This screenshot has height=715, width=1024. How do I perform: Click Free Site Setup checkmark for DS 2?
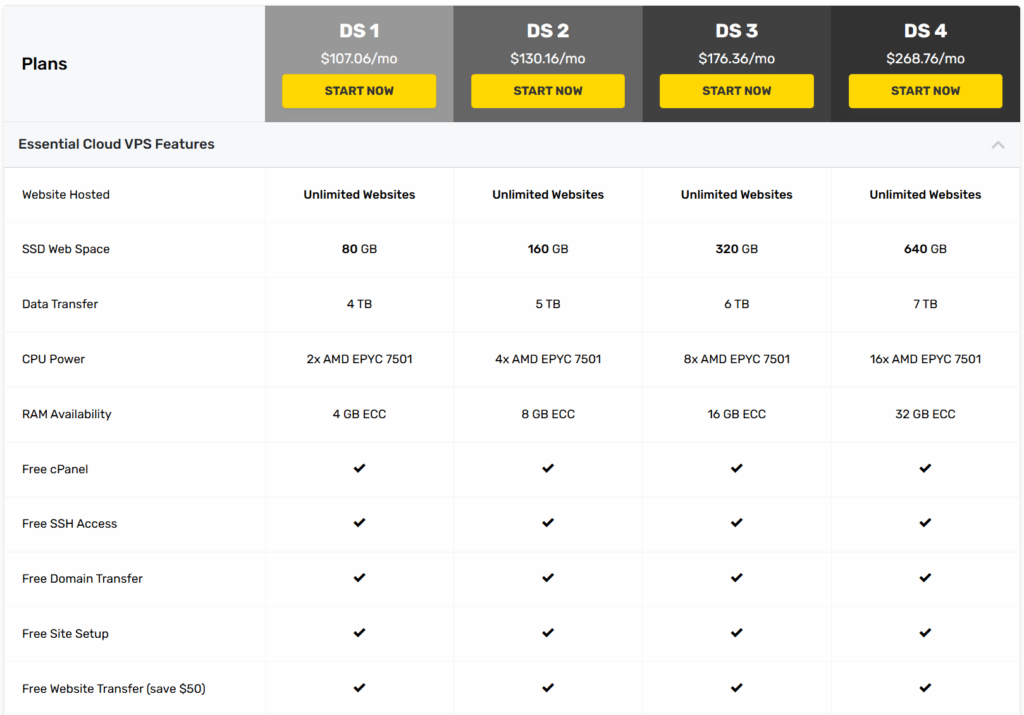[548, 633]
